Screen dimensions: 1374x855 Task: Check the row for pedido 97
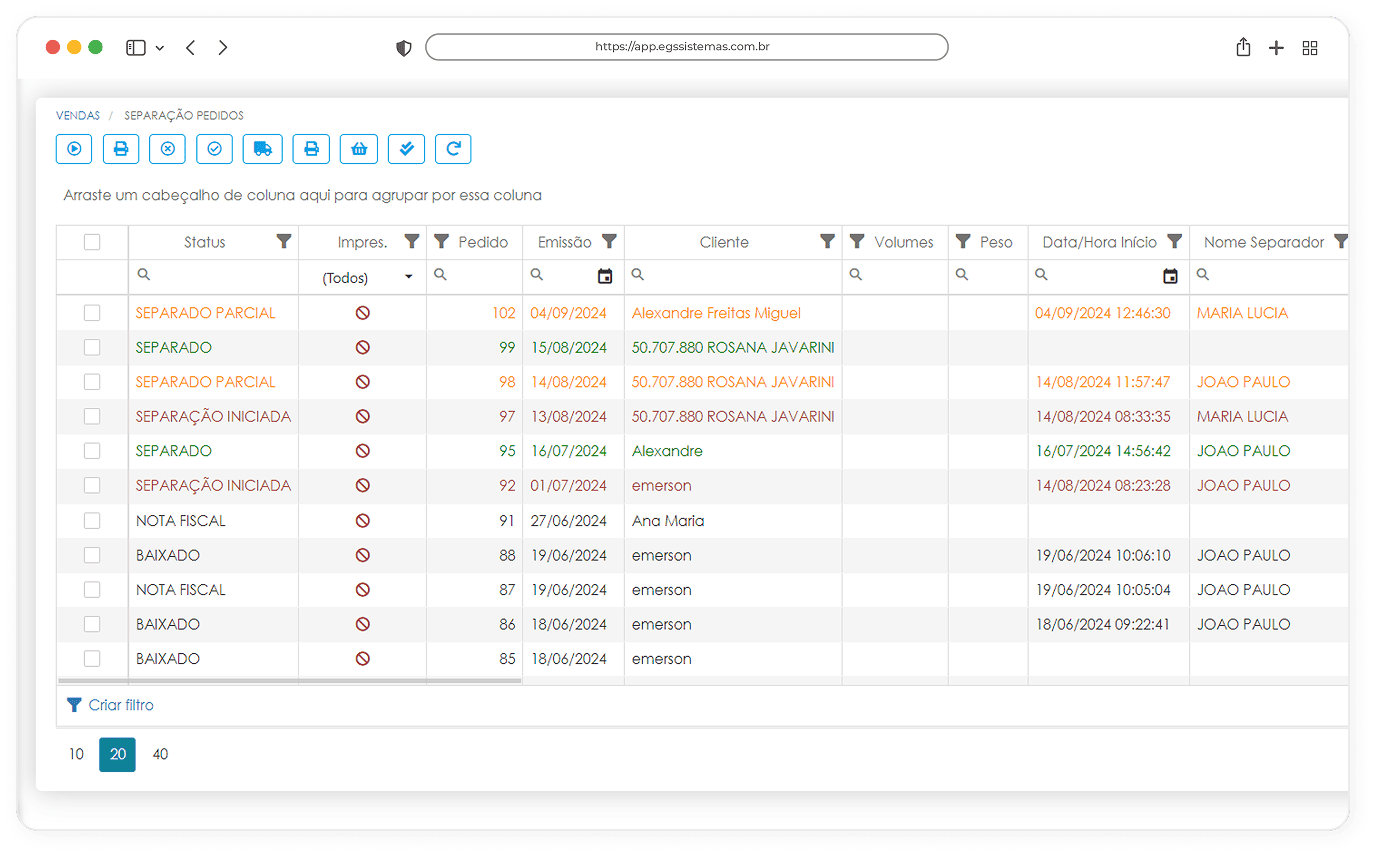tap(92, 416)
